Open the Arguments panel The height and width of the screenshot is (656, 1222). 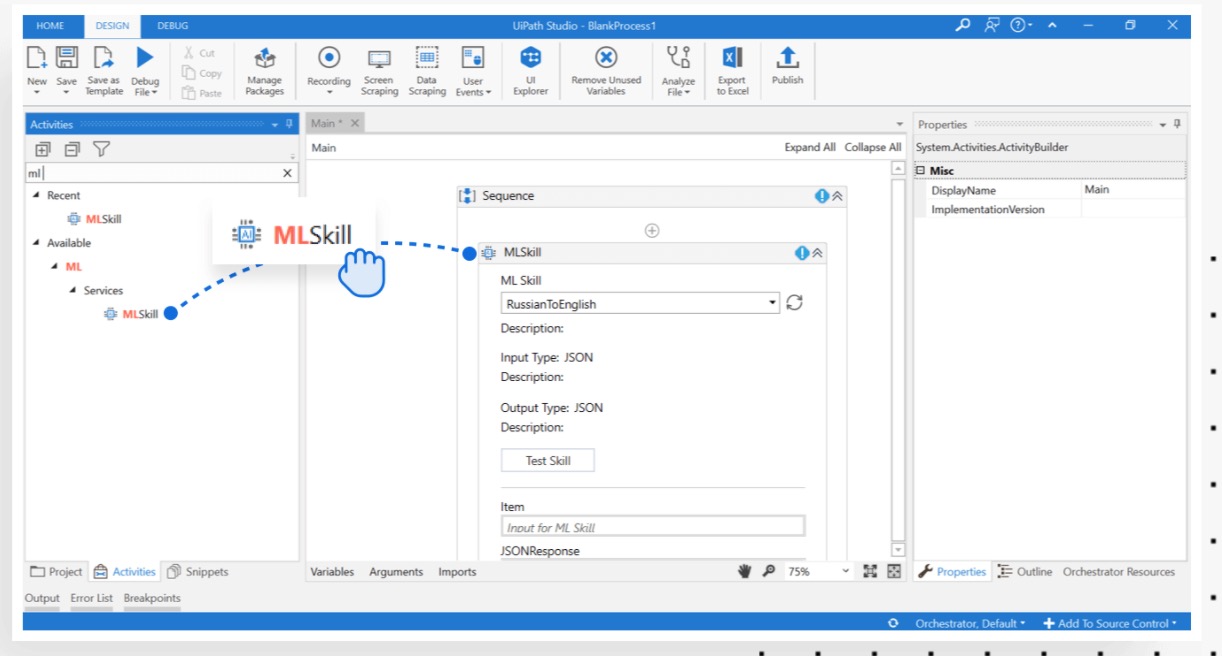point(396,572)
